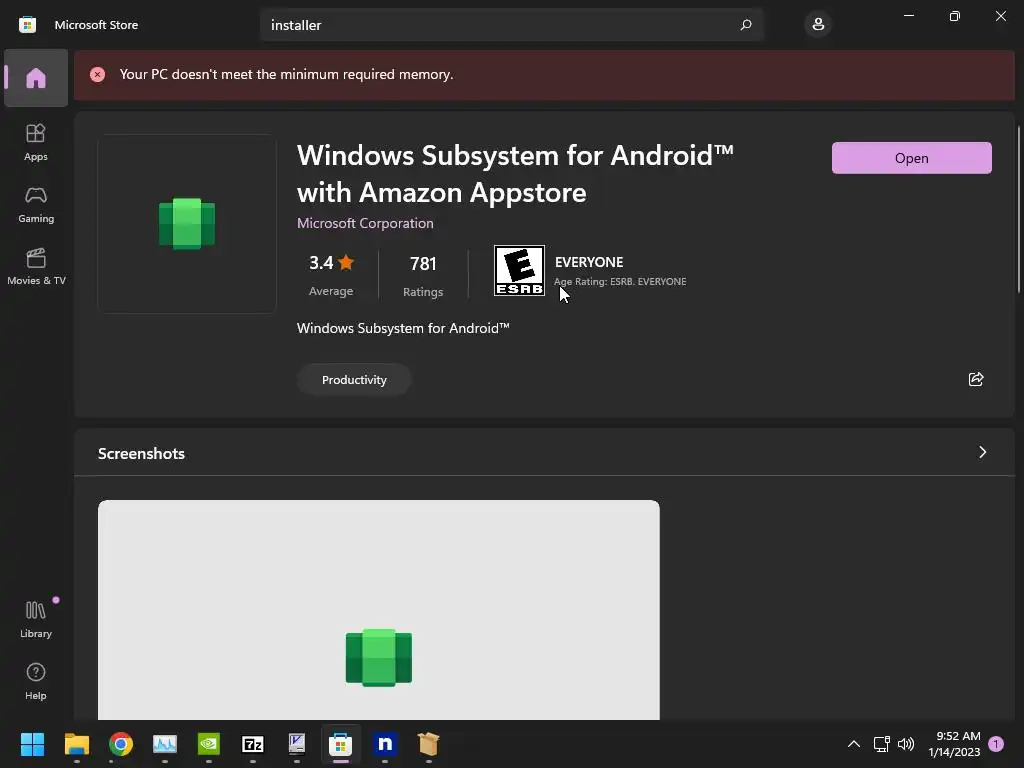The width and height of the screenshot is (1024, 768).
Task: Switch to Microsoft Store taskbar icon
Action: [x=341, y=744]
